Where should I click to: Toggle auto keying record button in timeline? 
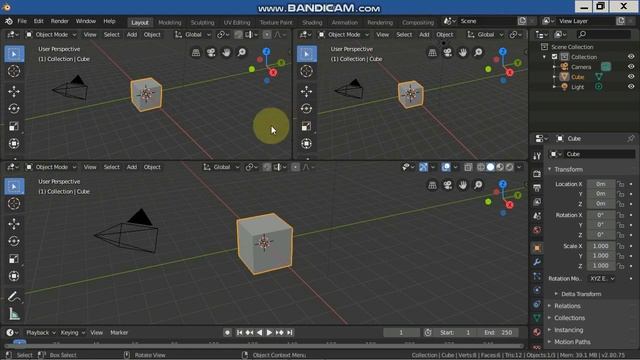pos(227,333)
